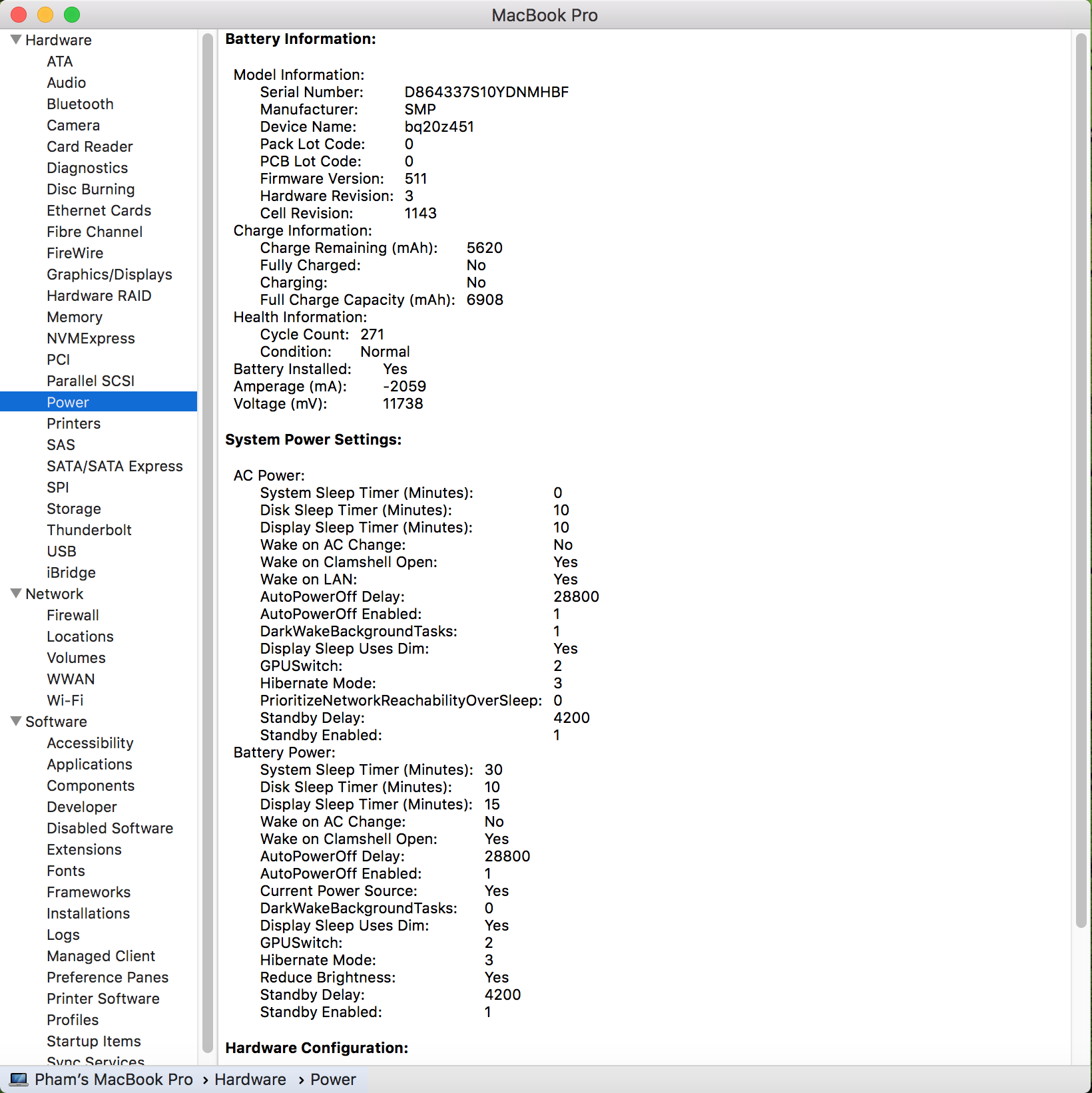Select the Thunderbolt entry
The image size is (1092, 1093).
click(x=89, y=530)
